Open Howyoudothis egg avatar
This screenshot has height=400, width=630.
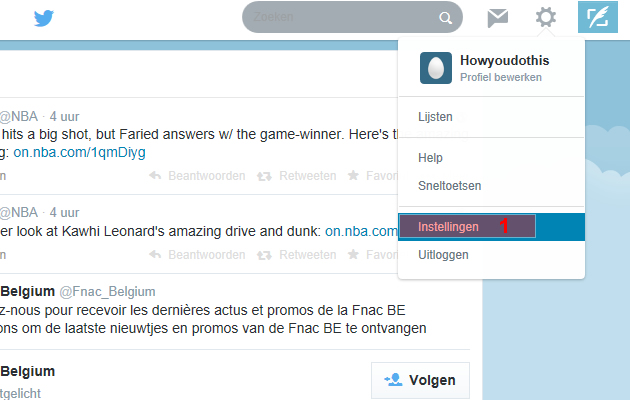click(x=436, y=68)
